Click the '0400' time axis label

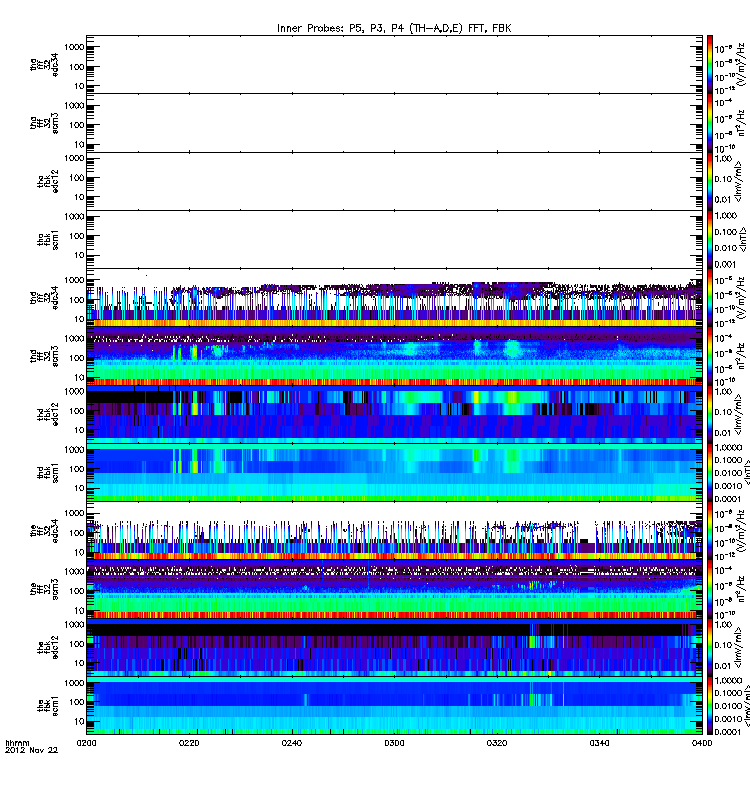point(702,743)
